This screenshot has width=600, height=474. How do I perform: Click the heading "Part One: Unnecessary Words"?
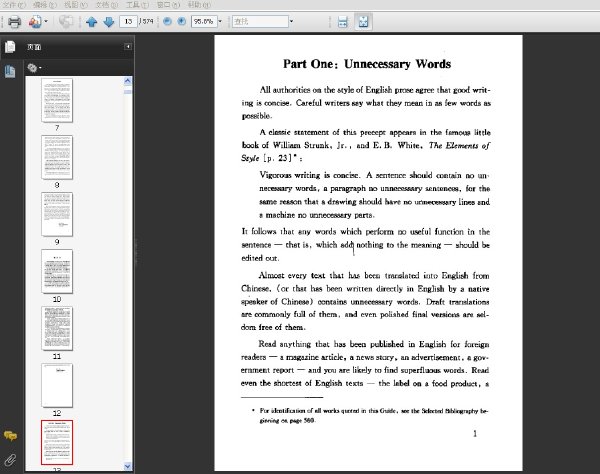tap(367, 64)
